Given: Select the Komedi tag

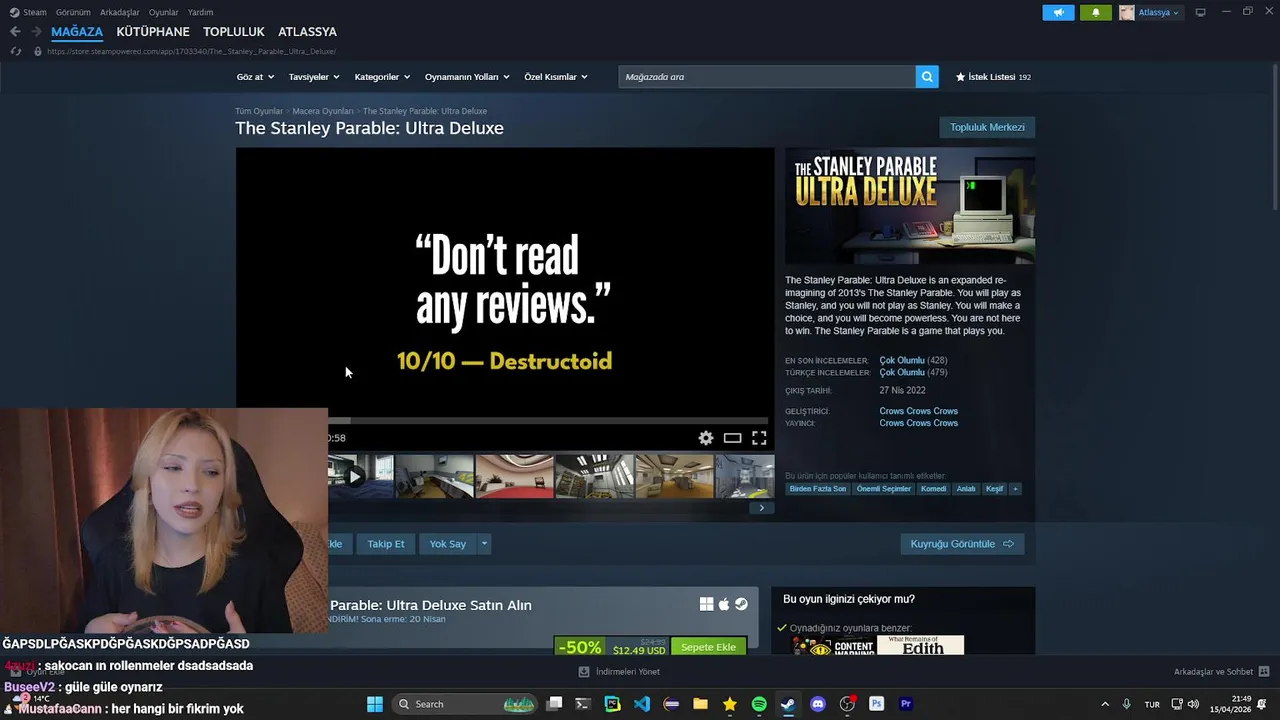Looking at the screenshot, I should (933, 489).
